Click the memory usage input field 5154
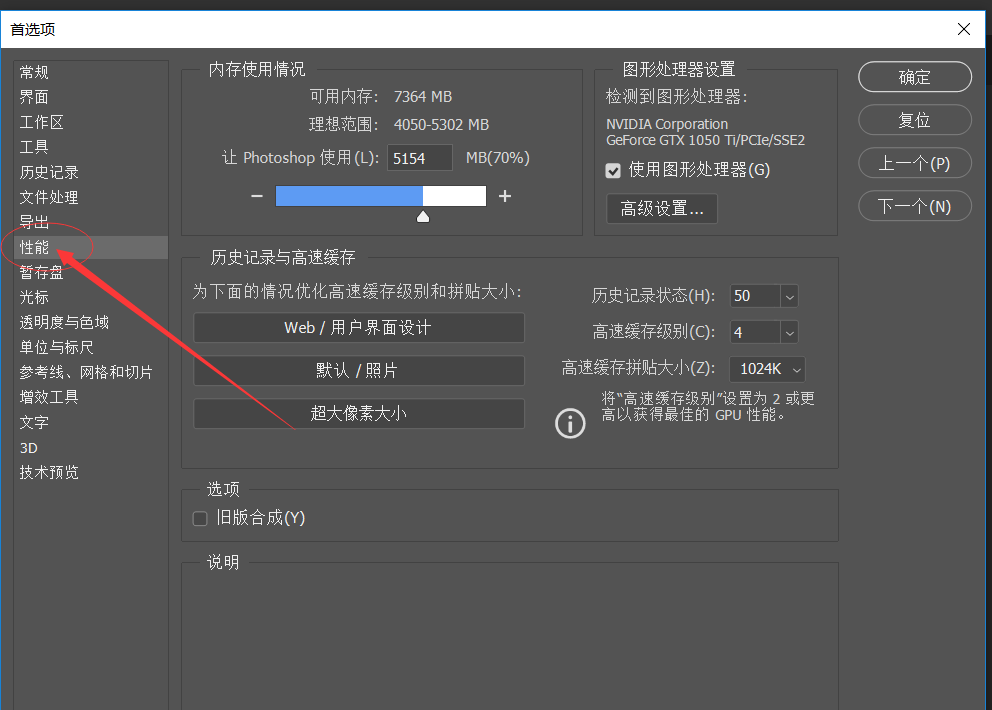This screenshot has width=992, height=710. click(x=419, y=158)
